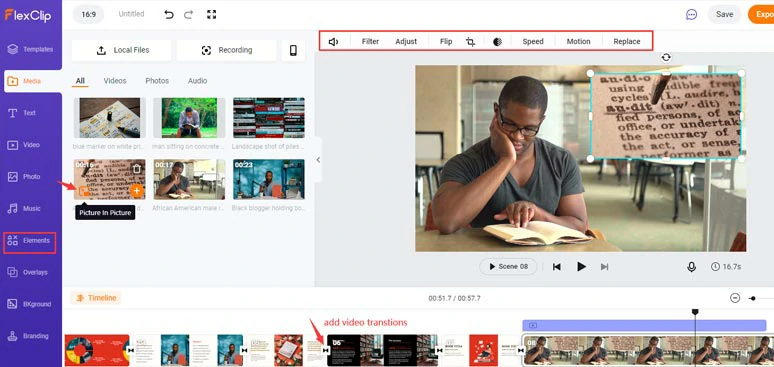Switch to the Photos tab

[x=157, y=81]
